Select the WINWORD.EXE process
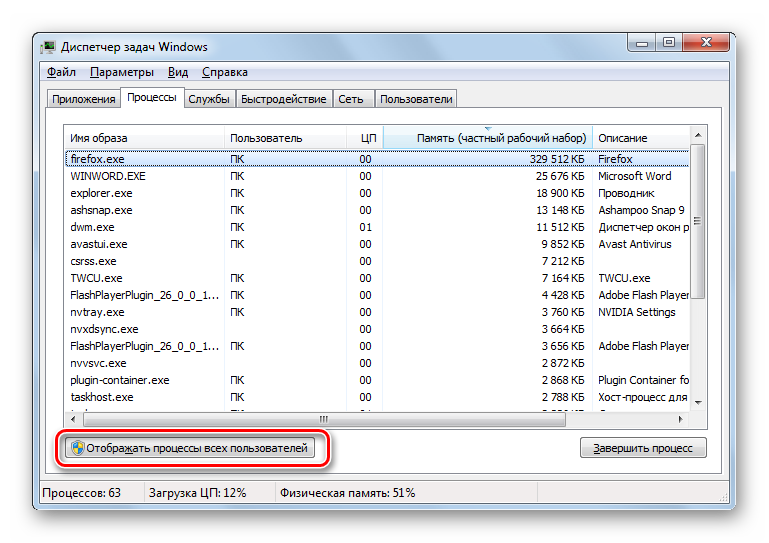This screenshot has height=543, width=769. (377, 176)
